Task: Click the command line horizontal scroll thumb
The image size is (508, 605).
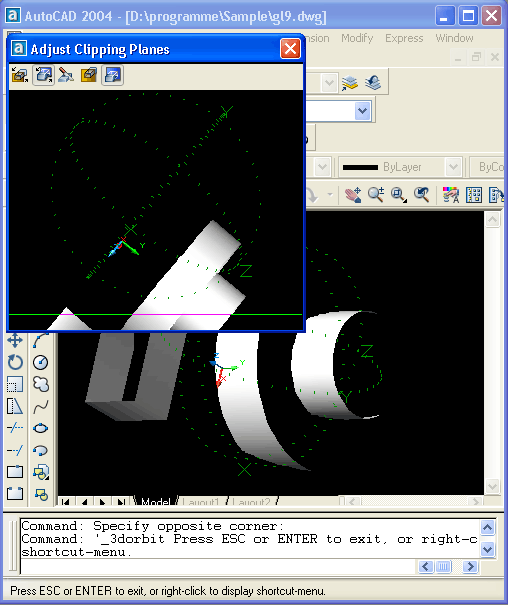Action: pos(444,566)
